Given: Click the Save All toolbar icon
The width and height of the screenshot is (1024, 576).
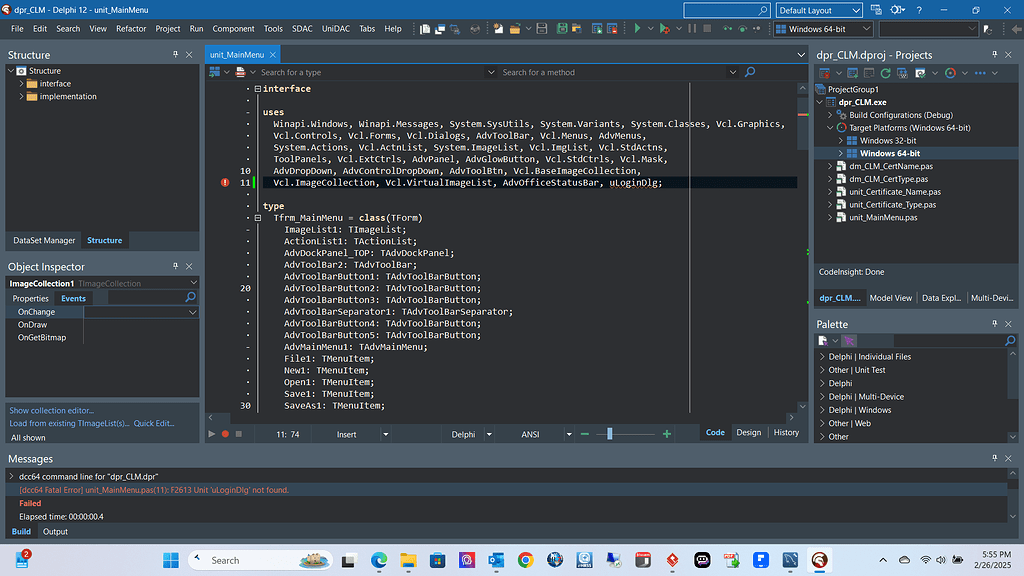Looking at the screenshot, I should click(x=562, y=28).
